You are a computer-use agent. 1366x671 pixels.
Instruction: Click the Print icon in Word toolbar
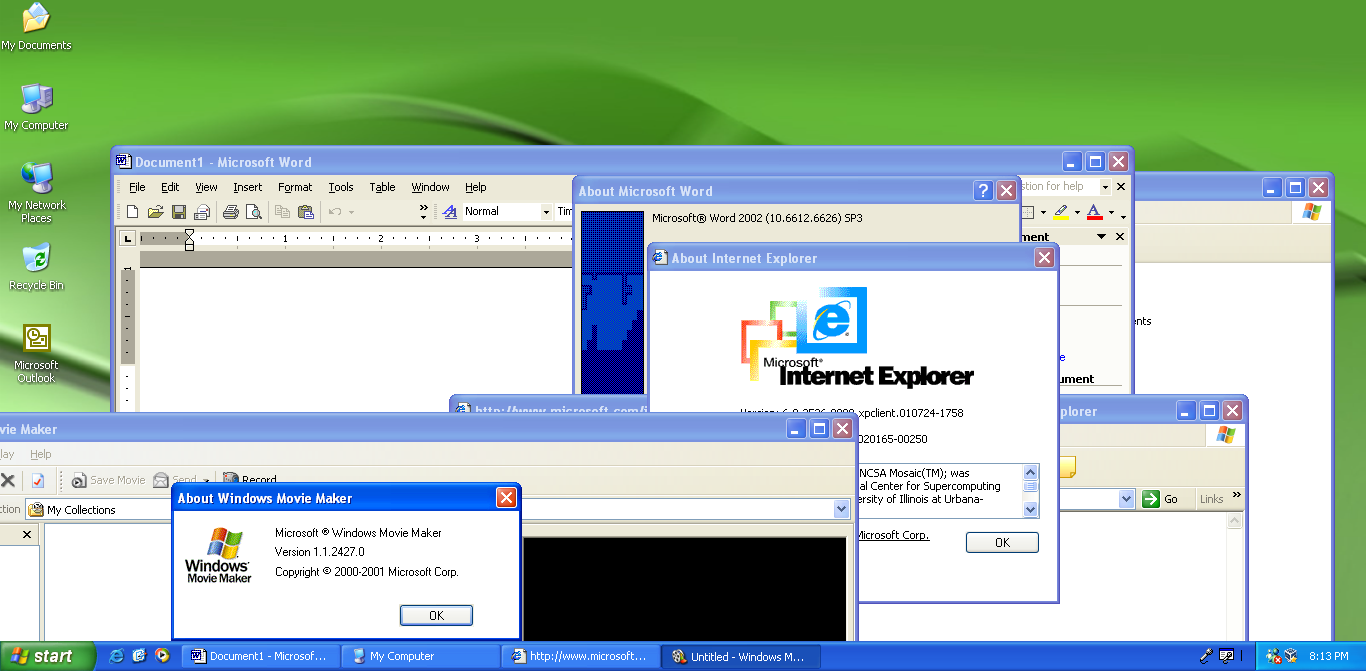pos(231,212)
